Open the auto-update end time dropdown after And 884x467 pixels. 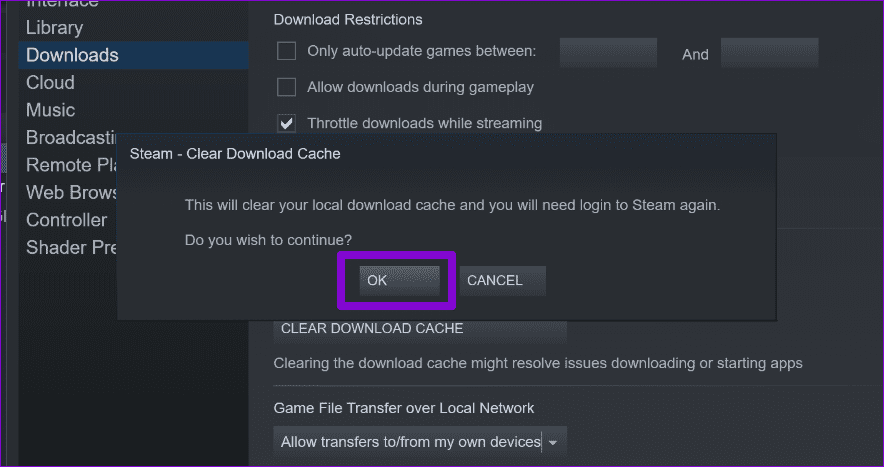click(769, 53)
